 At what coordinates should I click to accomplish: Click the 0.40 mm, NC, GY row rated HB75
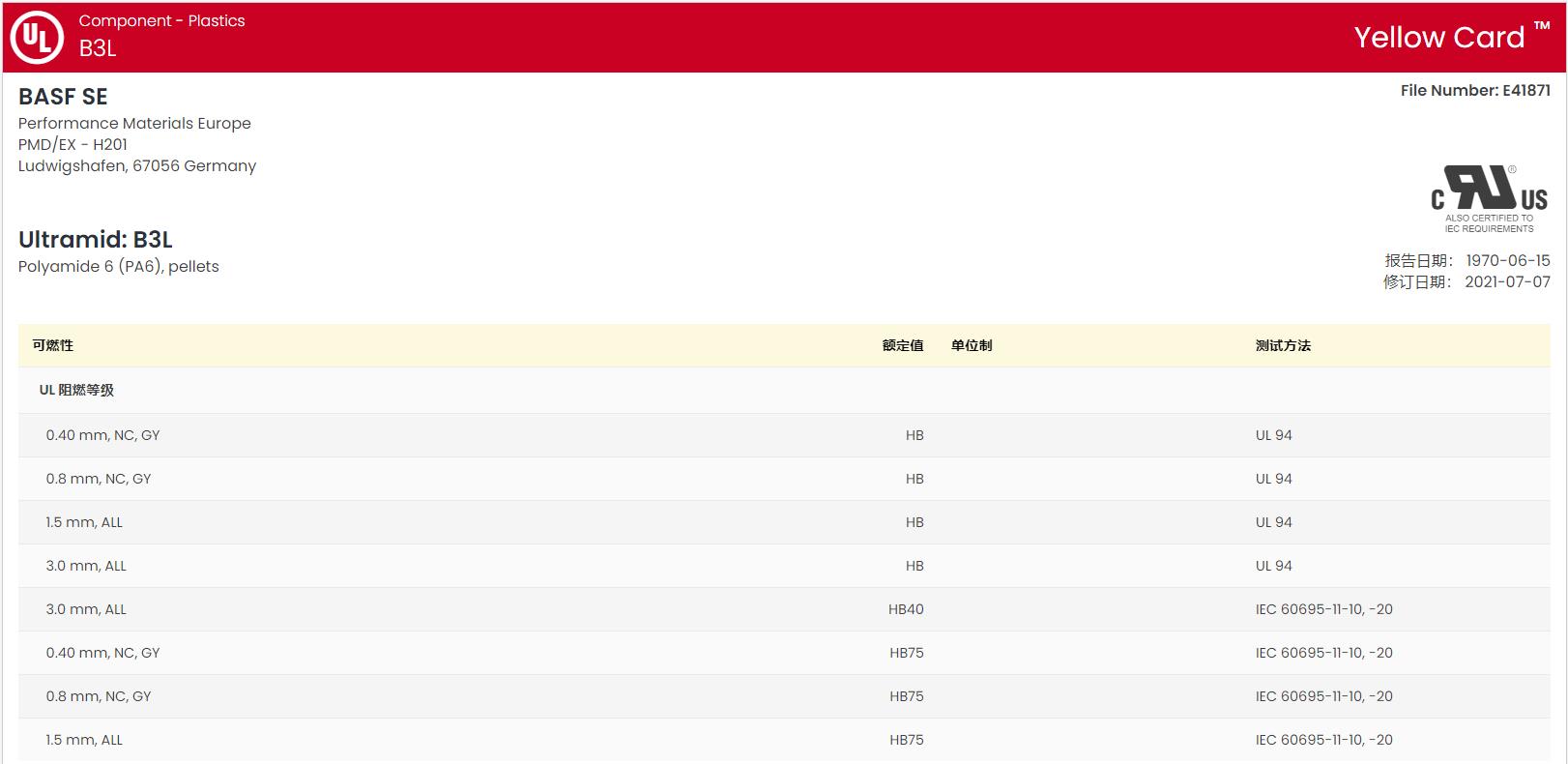784,653
